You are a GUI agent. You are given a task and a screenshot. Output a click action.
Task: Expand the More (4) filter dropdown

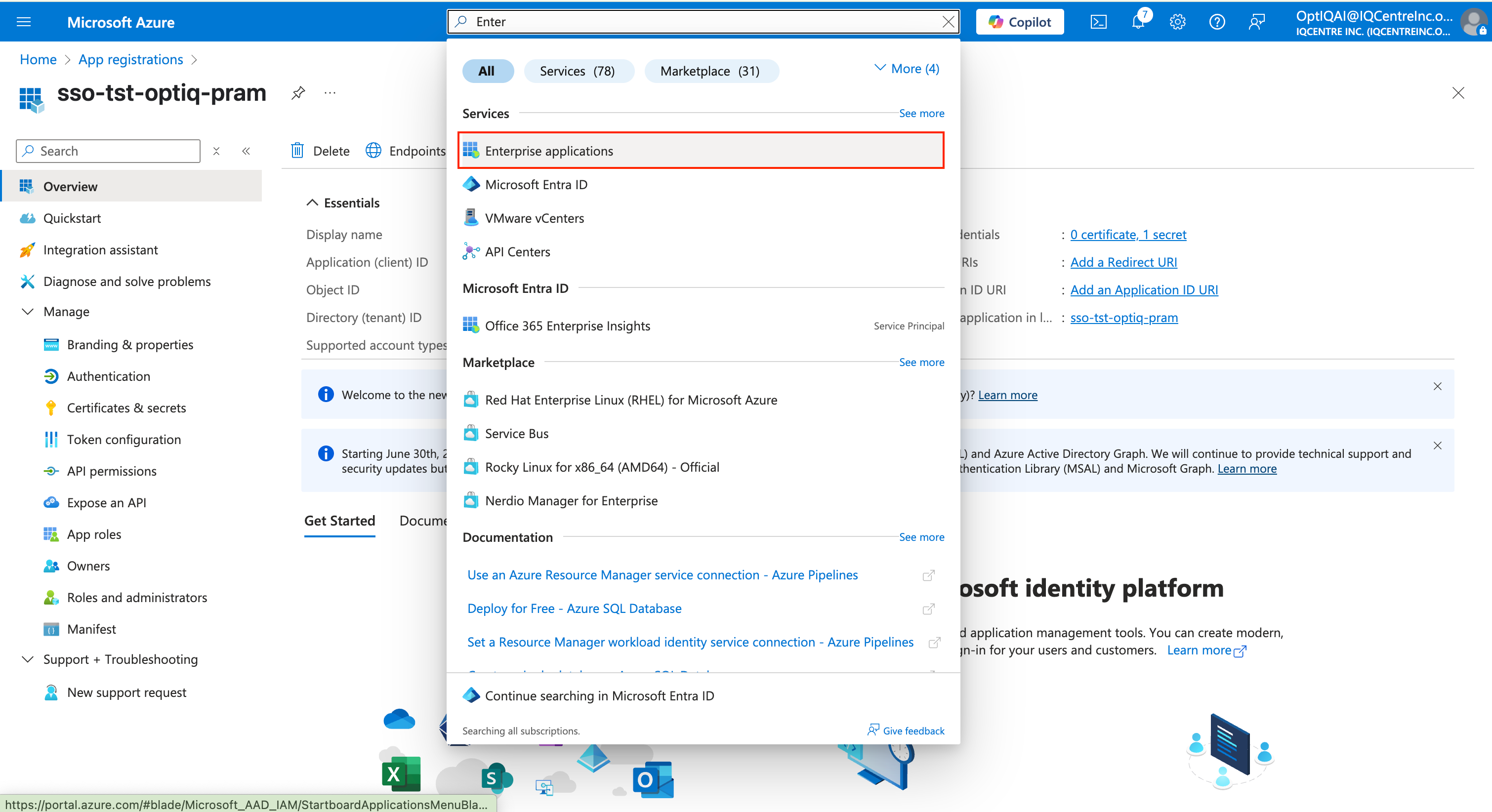click(907, 69)
